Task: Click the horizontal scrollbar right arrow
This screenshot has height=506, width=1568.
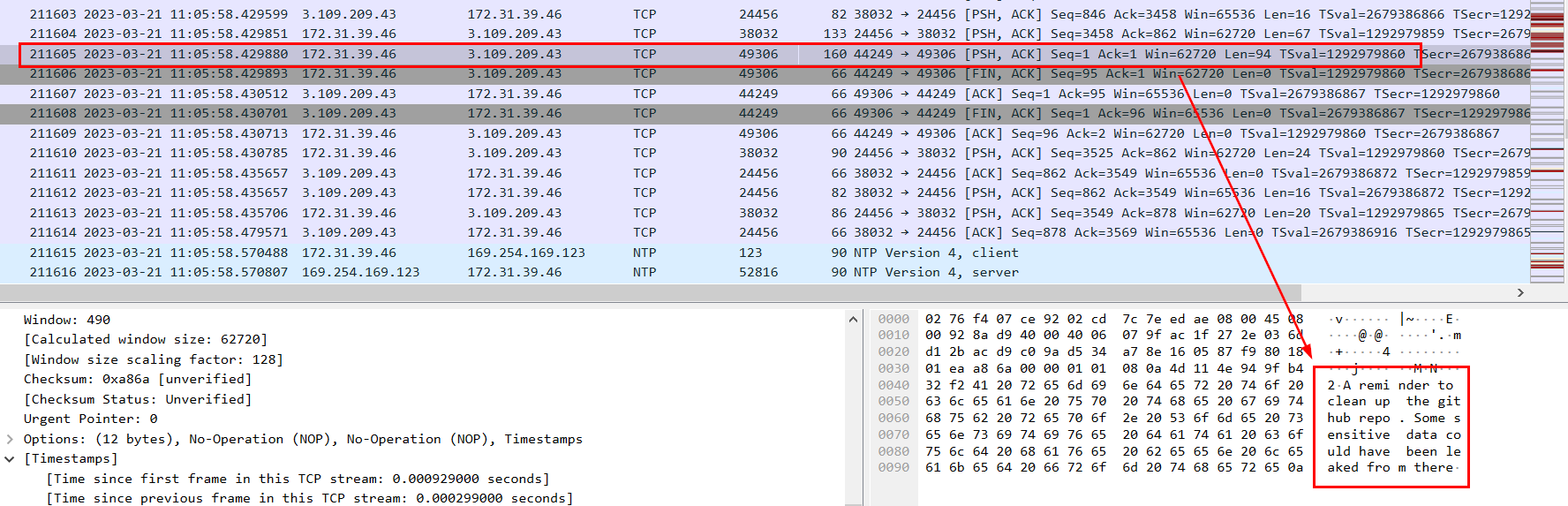Action: pyautogui.click(x=1520, y=292)
